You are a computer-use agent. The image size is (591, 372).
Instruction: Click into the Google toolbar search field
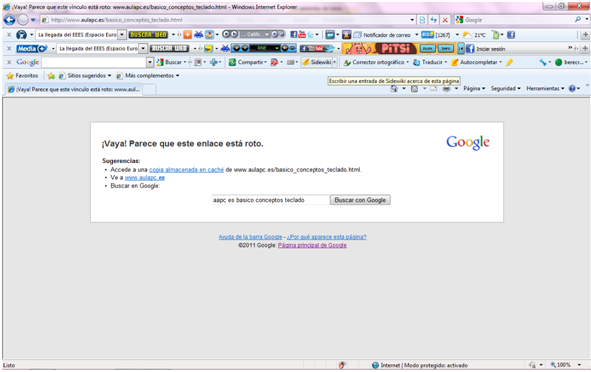coord(94,62)
